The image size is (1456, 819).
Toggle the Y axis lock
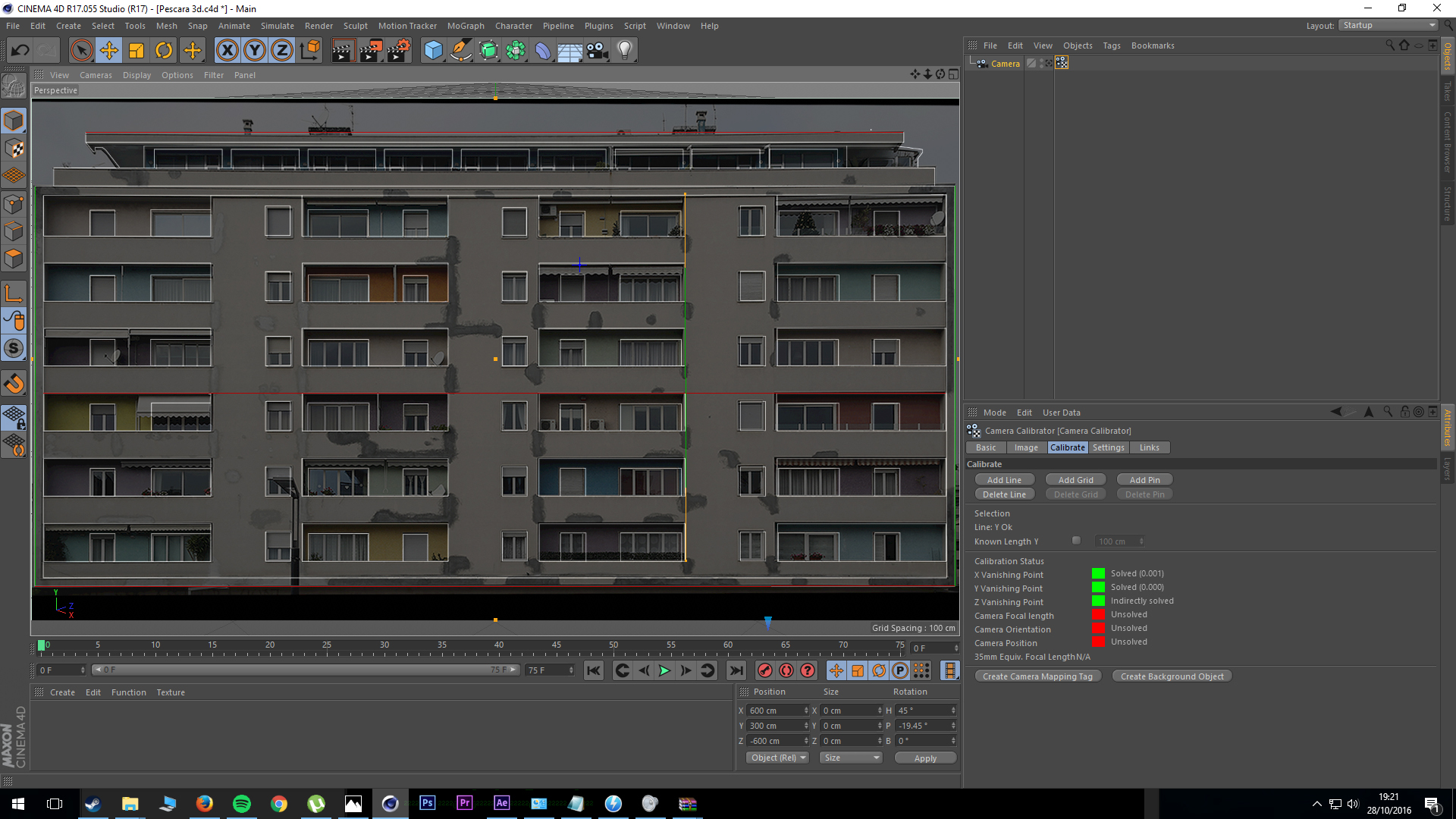255,51
